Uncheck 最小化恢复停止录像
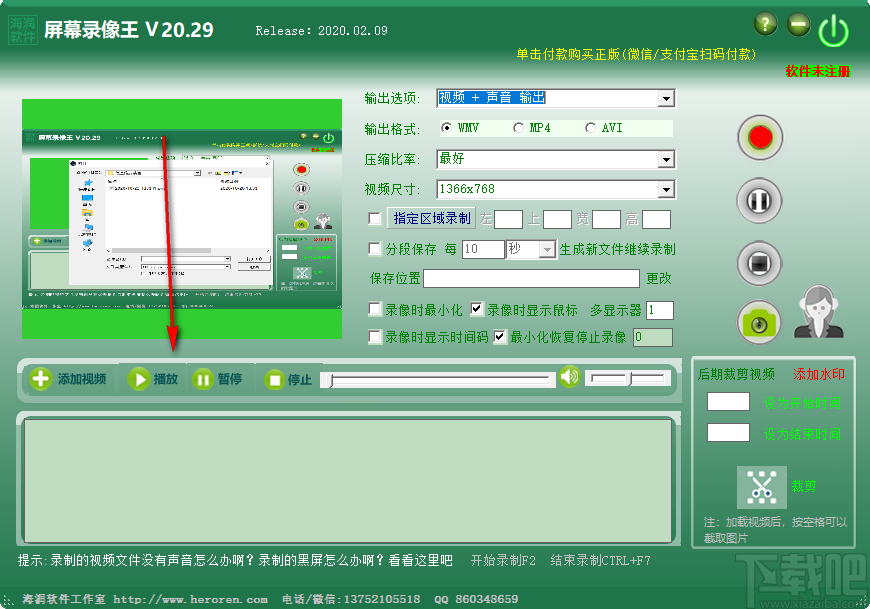This screenshot has height=609, width=870. pyautogui.click(x=500, y=336)
